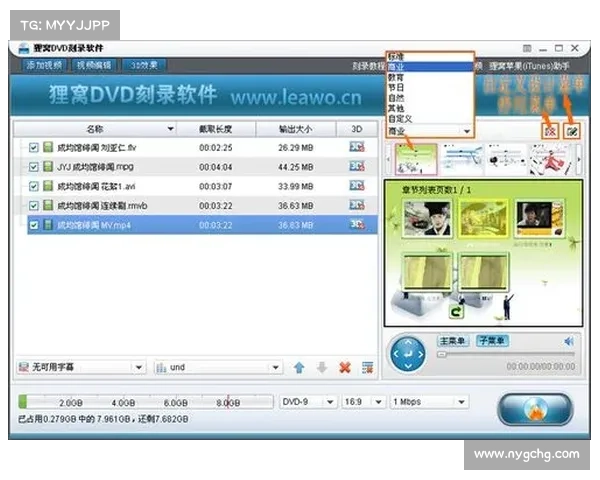Open the 狸窝苹果(iTunes)助手 link
Screen dimensions: 600x480
(x=529, y=66)
